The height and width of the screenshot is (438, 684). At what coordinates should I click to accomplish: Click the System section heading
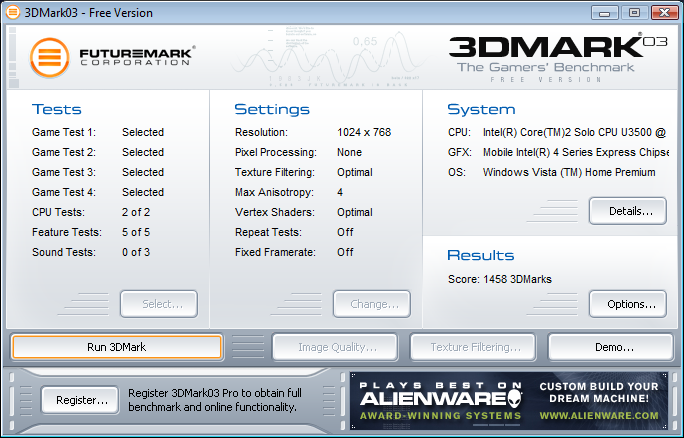[x=481, y=109]
